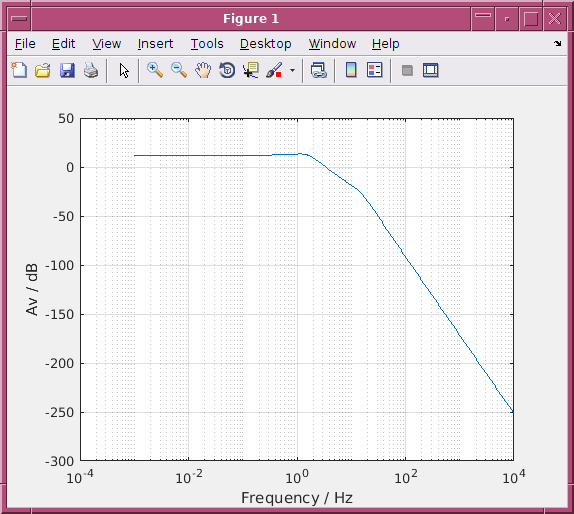This screenshot has width=574, height=514.
Task: Show plot tools and dock figure
Action: click(430, 70)
